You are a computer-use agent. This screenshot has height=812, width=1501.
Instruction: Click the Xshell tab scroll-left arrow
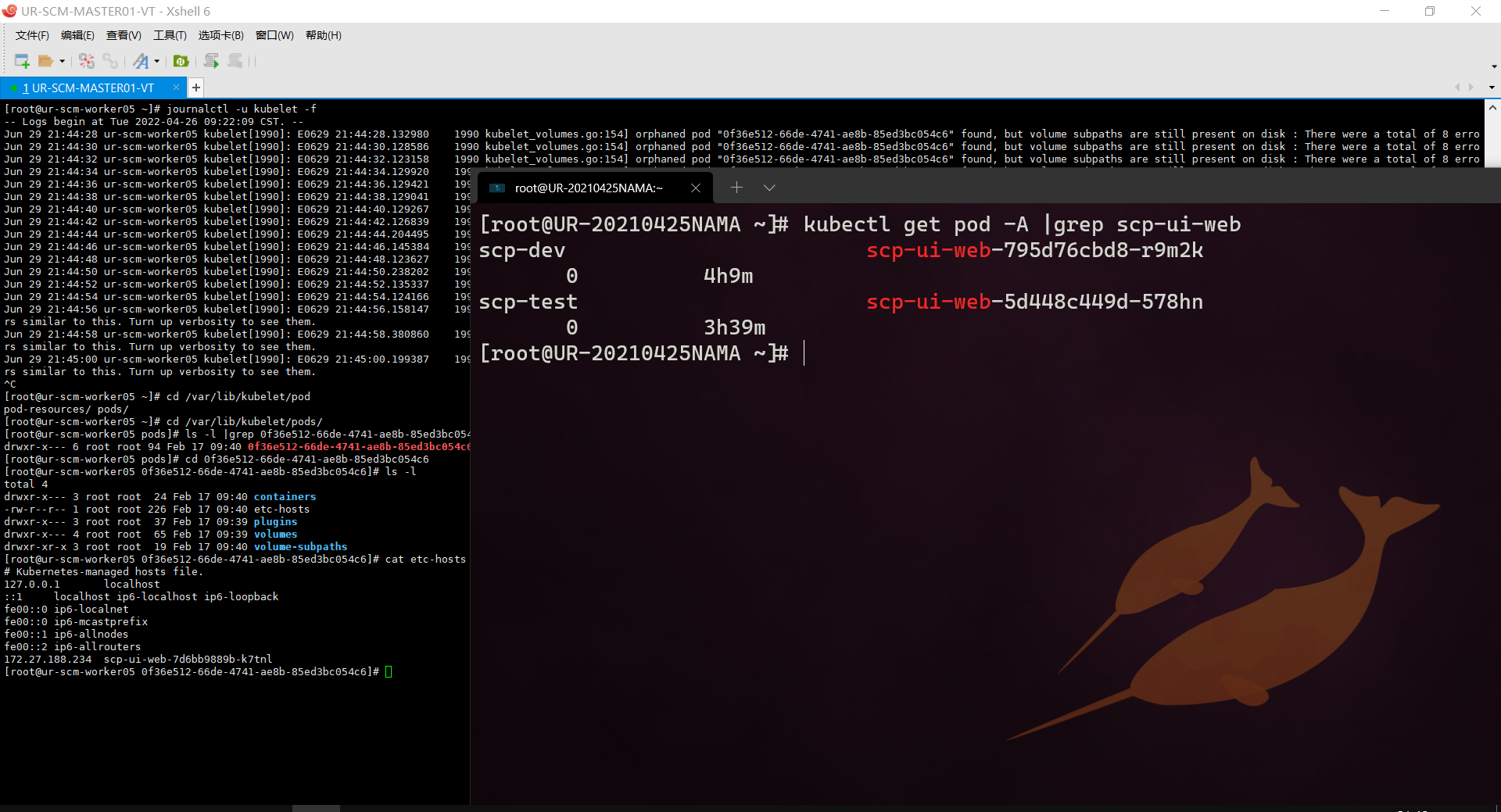1457,88
